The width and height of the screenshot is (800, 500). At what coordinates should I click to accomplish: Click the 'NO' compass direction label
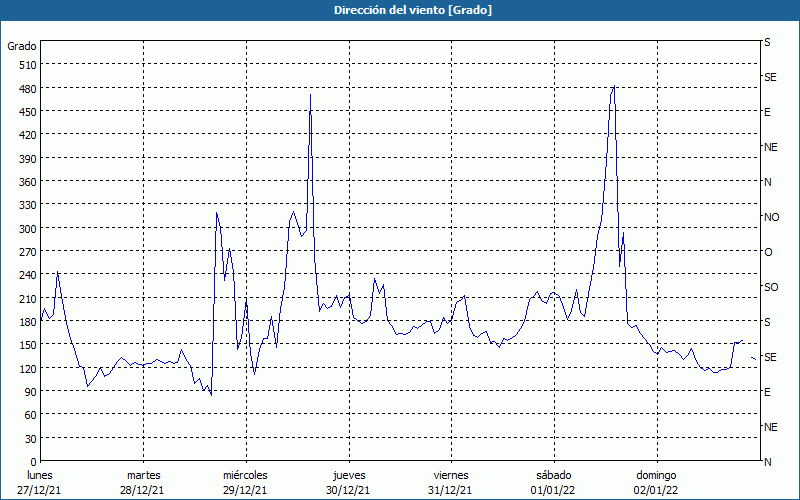pos(771,217)
